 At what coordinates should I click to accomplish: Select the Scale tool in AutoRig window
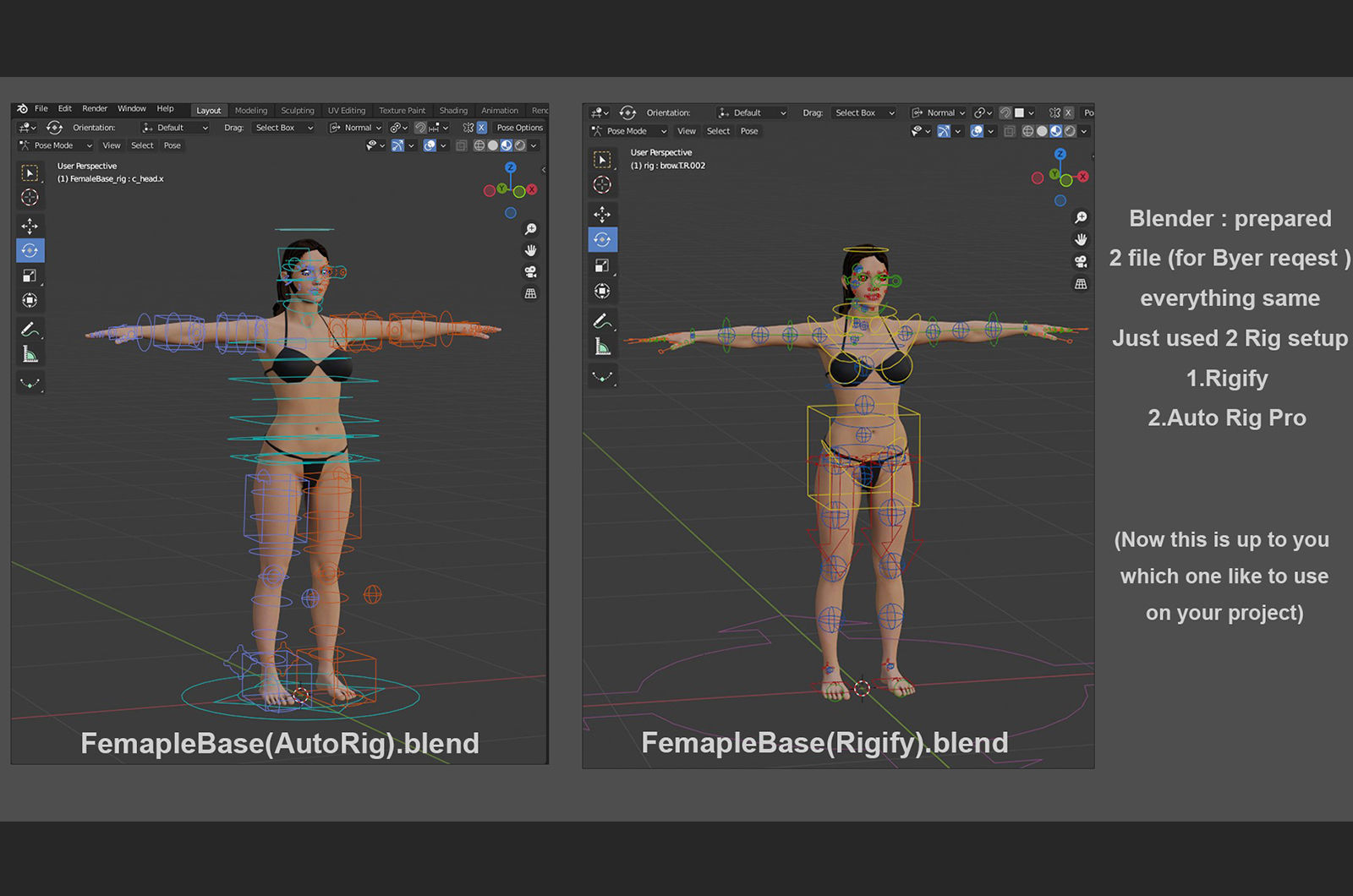tap(30, 276)
